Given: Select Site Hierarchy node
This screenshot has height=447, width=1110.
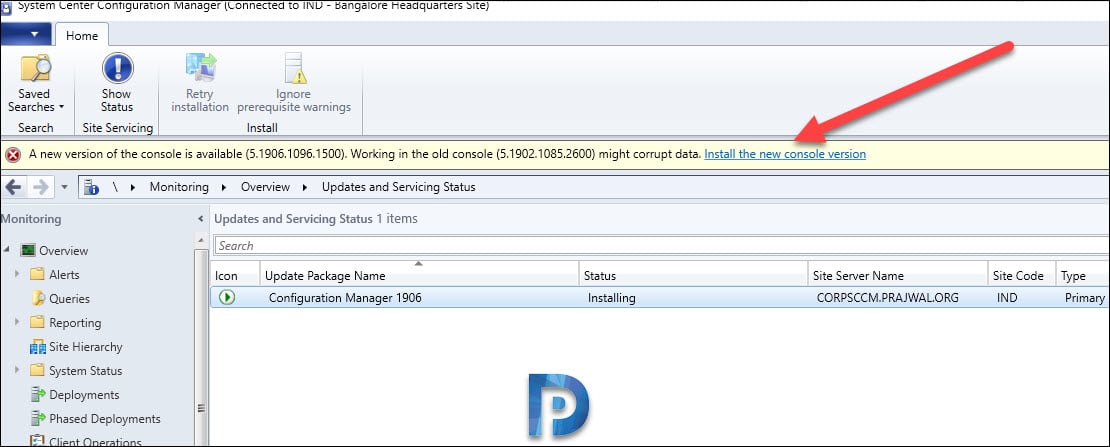Looking at the screenshot, I should tap(86, 347).
